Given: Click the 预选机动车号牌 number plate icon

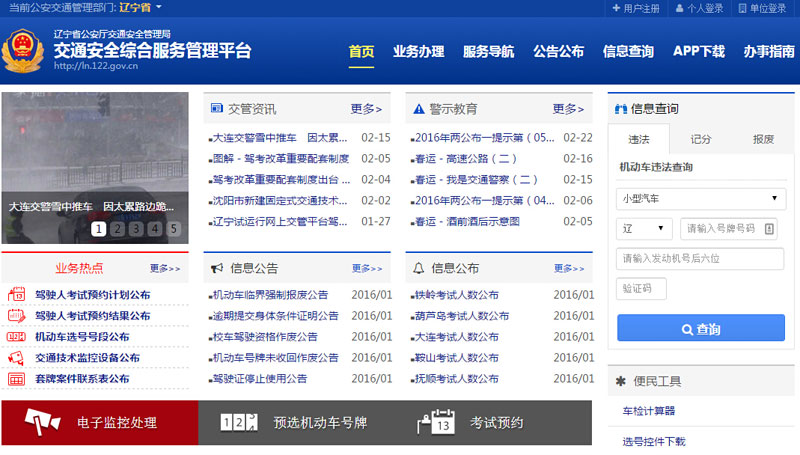Looking at the screenshot, I should [239, 422].
